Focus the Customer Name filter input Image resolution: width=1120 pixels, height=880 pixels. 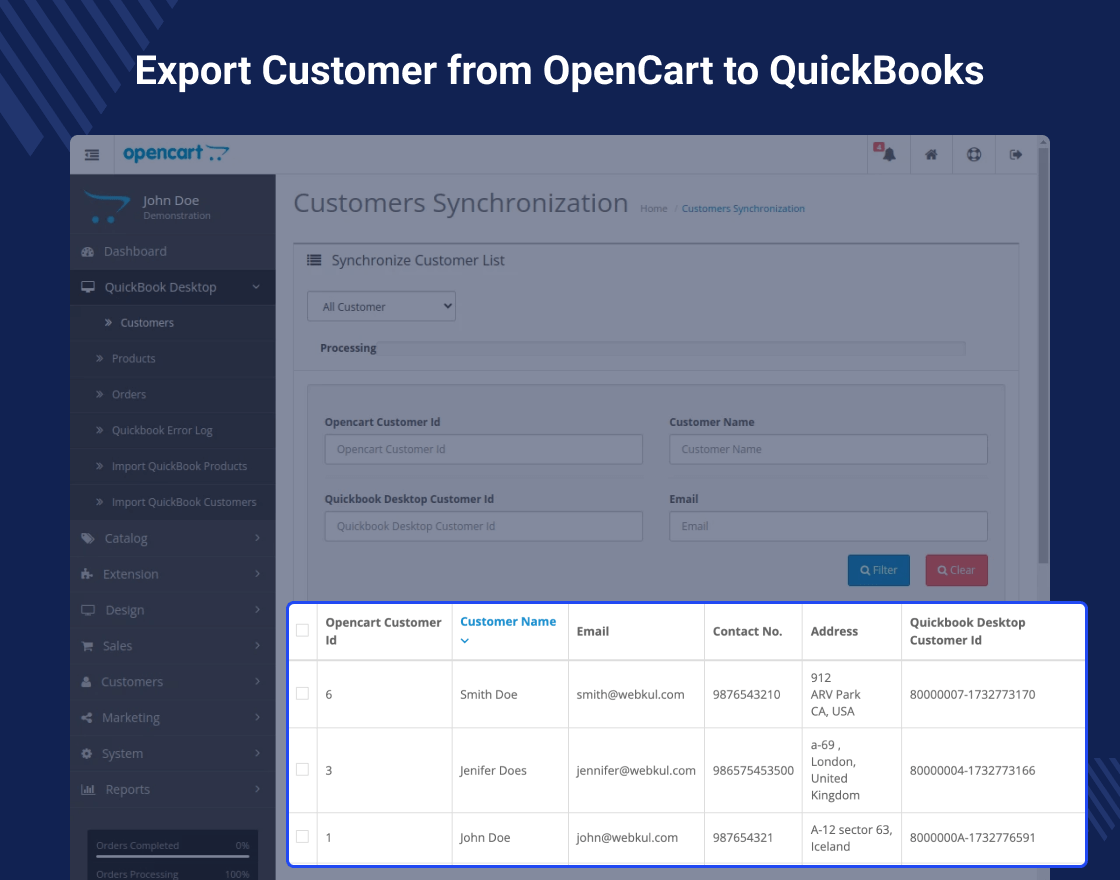[829, 449]
